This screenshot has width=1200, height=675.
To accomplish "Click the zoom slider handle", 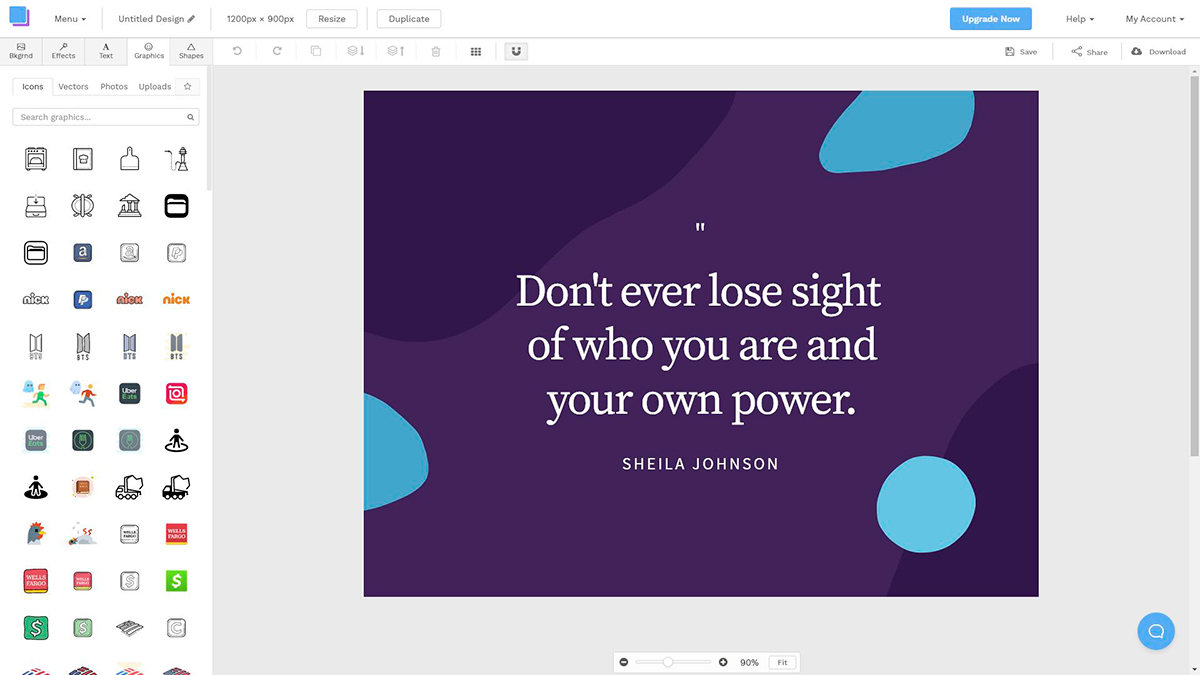I will tap(668, 662).
